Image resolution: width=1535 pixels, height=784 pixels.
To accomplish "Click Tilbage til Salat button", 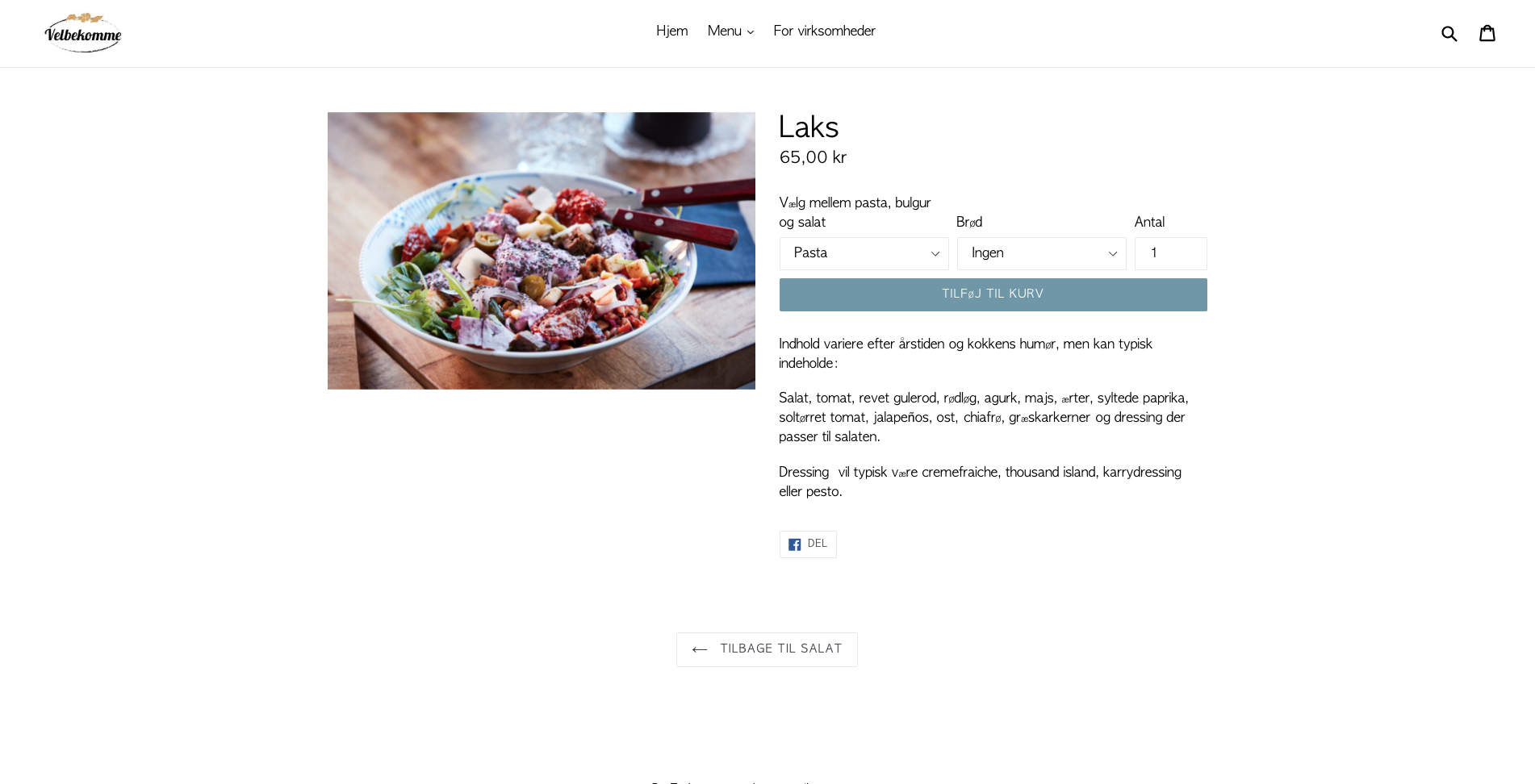I will (767, 649).
